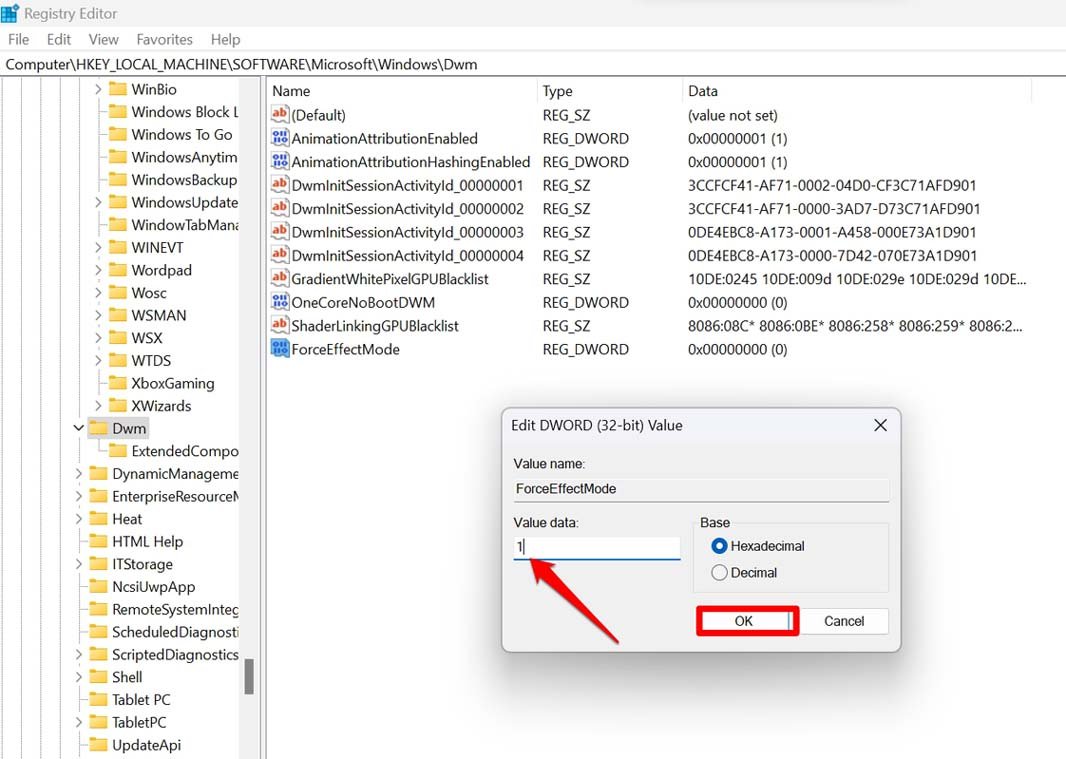Click the ab string icon next to (Default)
This screenshot has height=759, width=1066.
click(x=280, y=114)
